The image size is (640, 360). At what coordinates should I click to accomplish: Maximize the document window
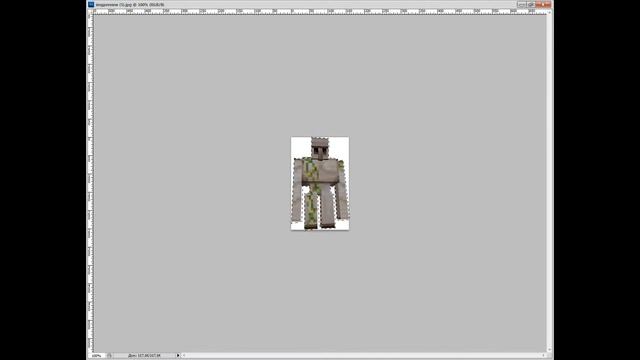[x=531, y=4]
